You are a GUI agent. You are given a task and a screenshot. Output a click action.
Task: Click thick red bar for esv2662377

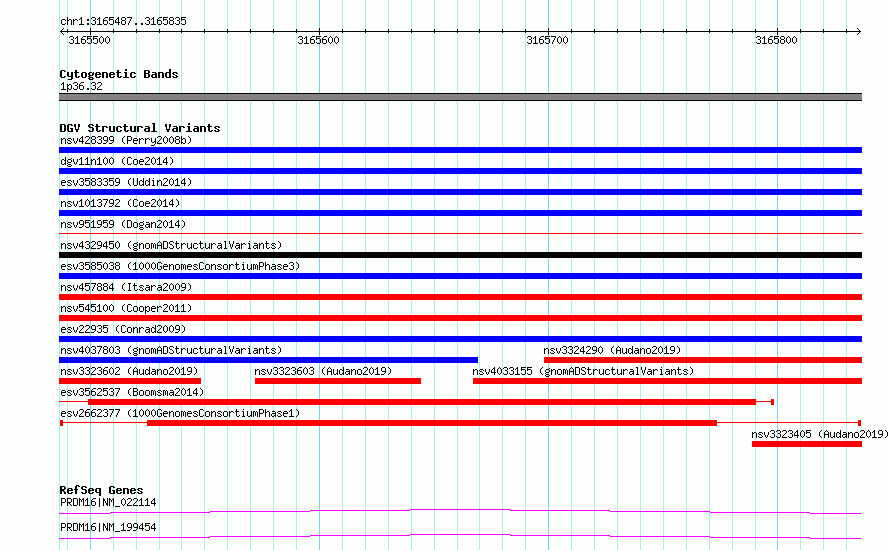click(432, 423)
